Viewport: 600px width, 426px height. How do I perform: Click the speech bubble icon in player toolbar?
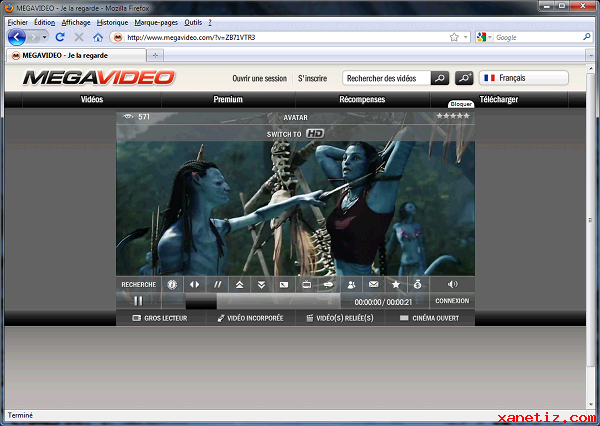(x=329, y=284)
